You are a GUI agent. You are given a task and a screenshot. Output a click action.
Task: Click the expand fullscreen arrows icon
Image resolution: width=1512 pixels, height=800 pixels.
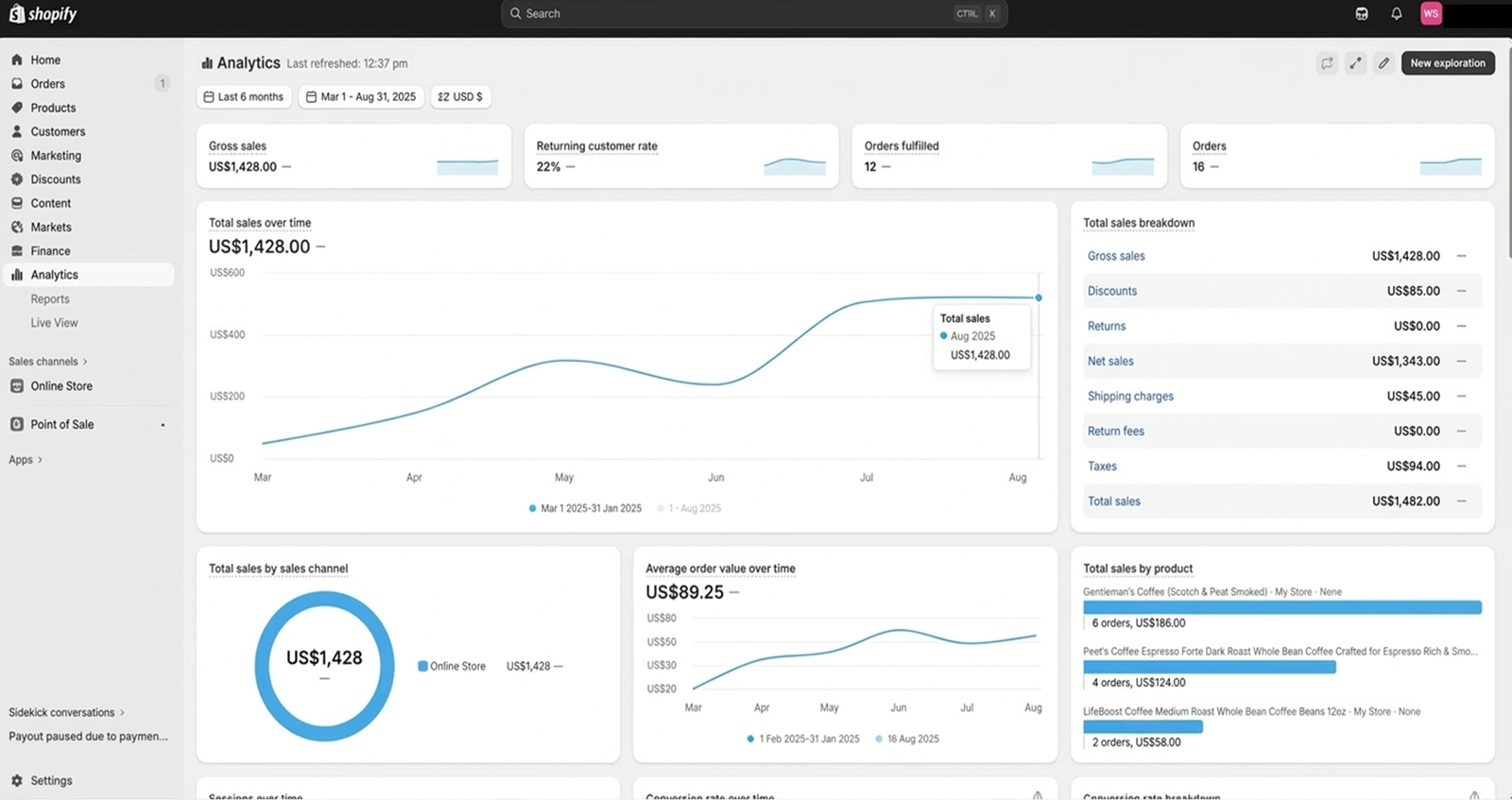point(1355,63)
